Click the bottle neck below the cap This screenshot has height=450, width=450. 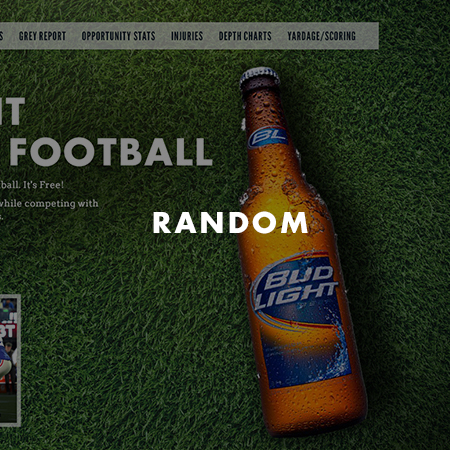pos(263,107)
